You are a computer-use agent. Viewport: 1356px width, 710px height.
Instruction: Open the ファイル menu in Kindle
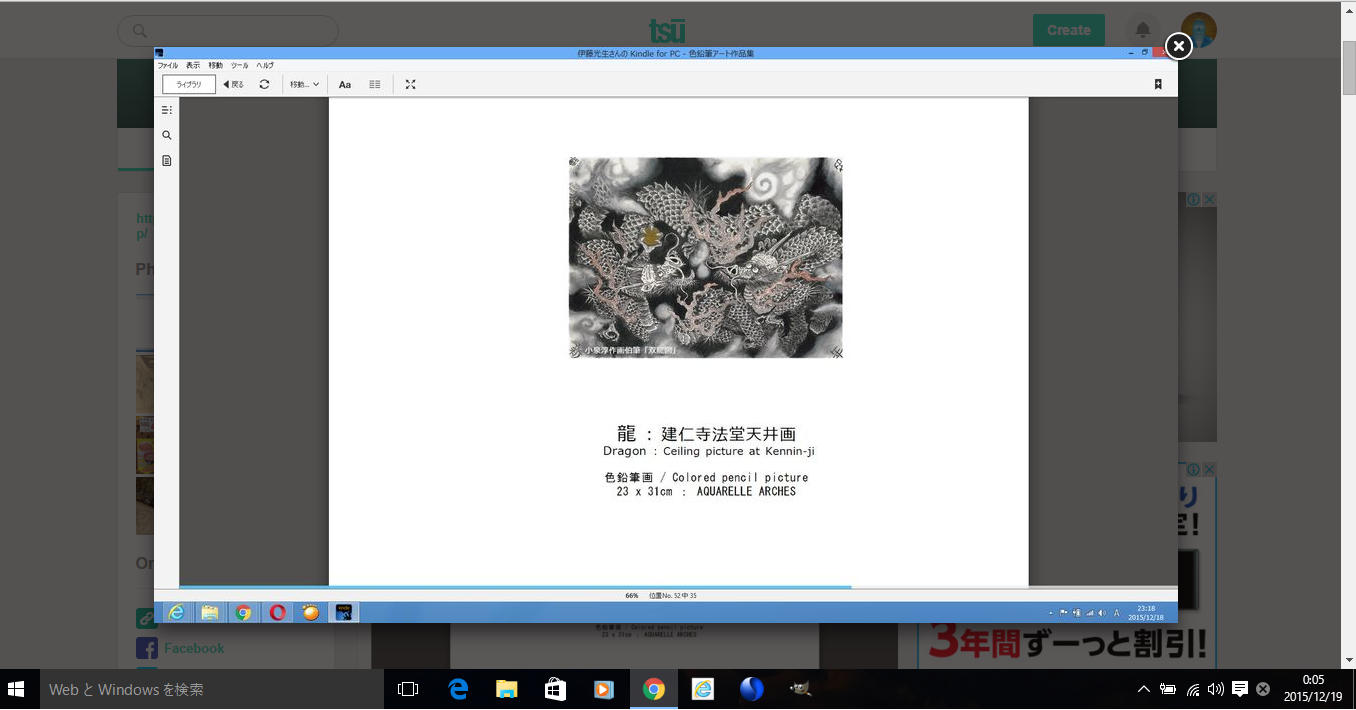[x=167, y=66]
